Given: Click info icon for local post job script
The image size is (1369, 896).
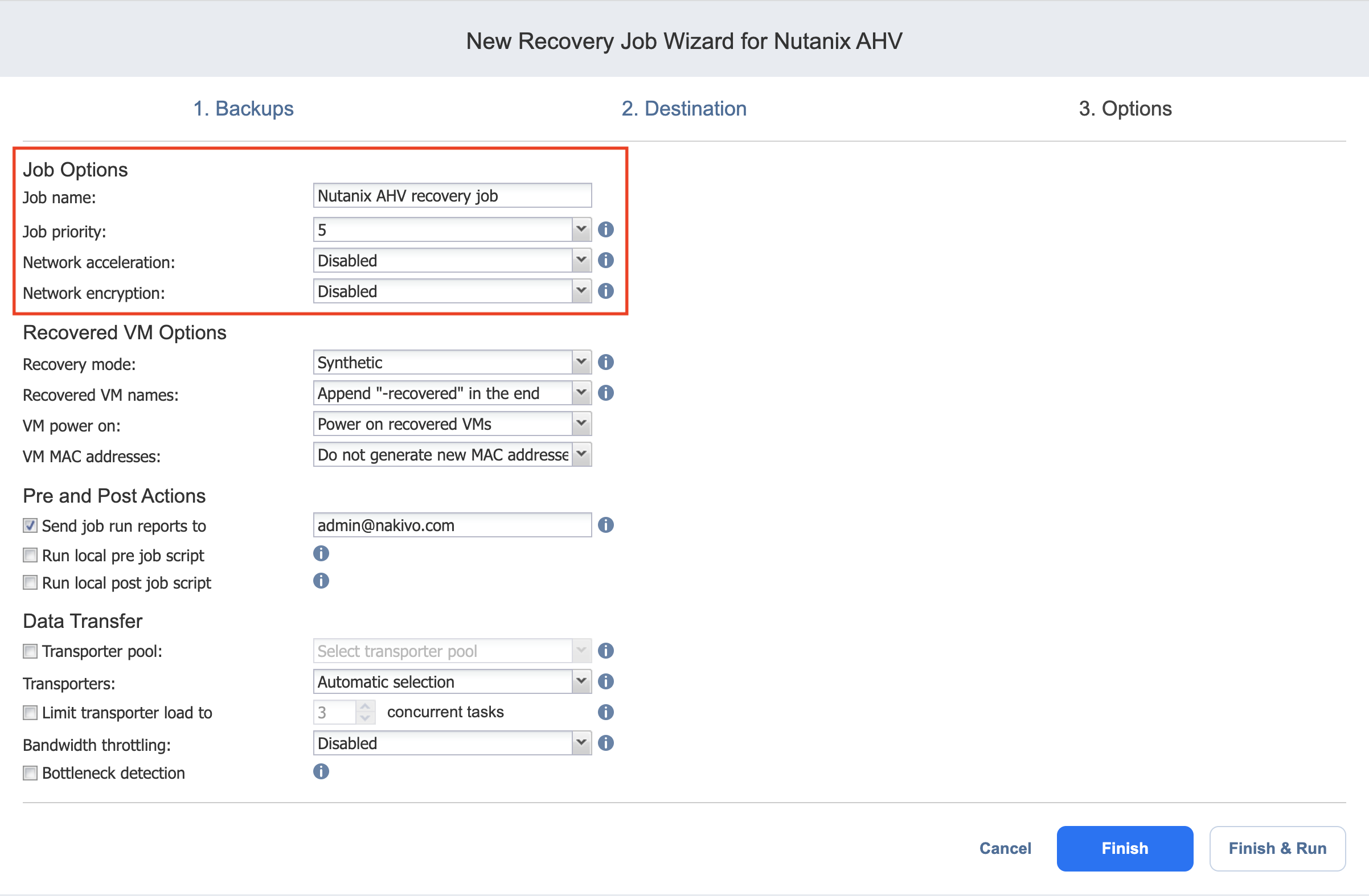Looking at the screenshot, I should click(321, 581).
